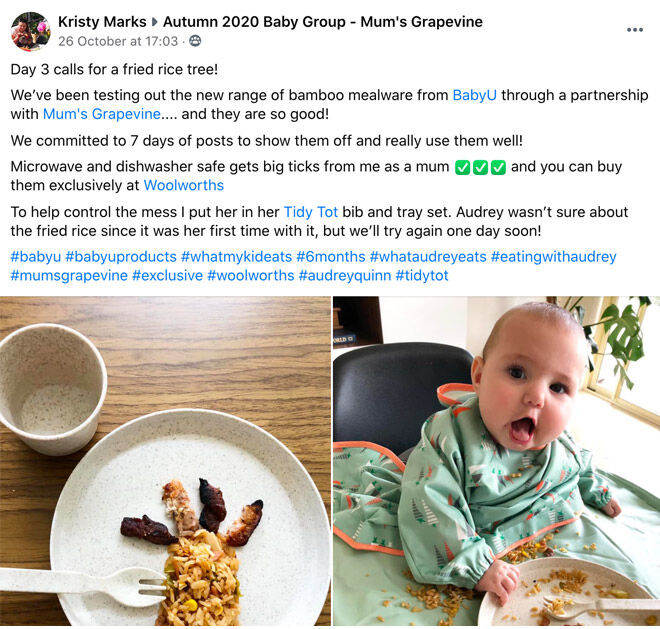Click the group privacy icon beside timestamp
The height and width of the screenshot is (629, 660).
pos(195,41)
